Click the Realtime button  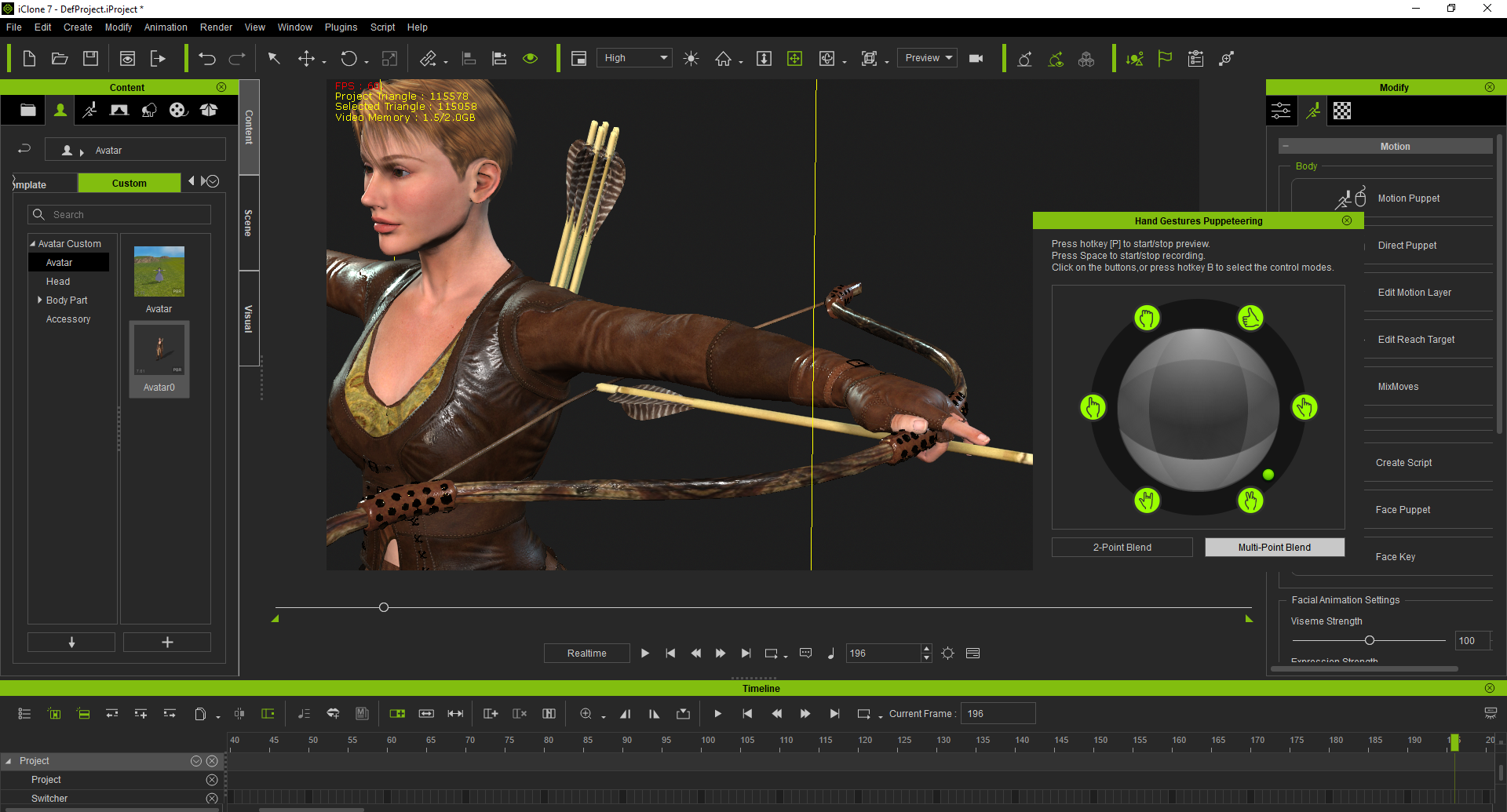point(586,653)
